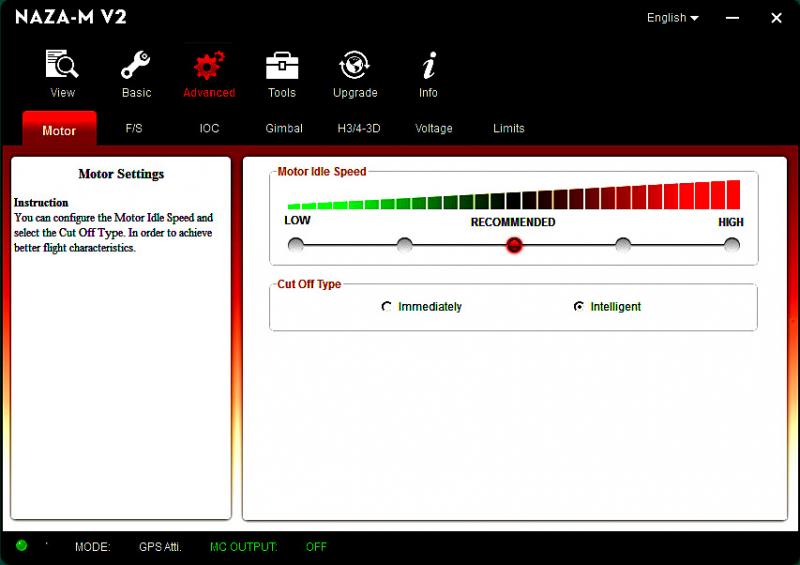Screen dimensions: 800x565
Task: Switch to the Voltage tab
Action: (434, 129)
